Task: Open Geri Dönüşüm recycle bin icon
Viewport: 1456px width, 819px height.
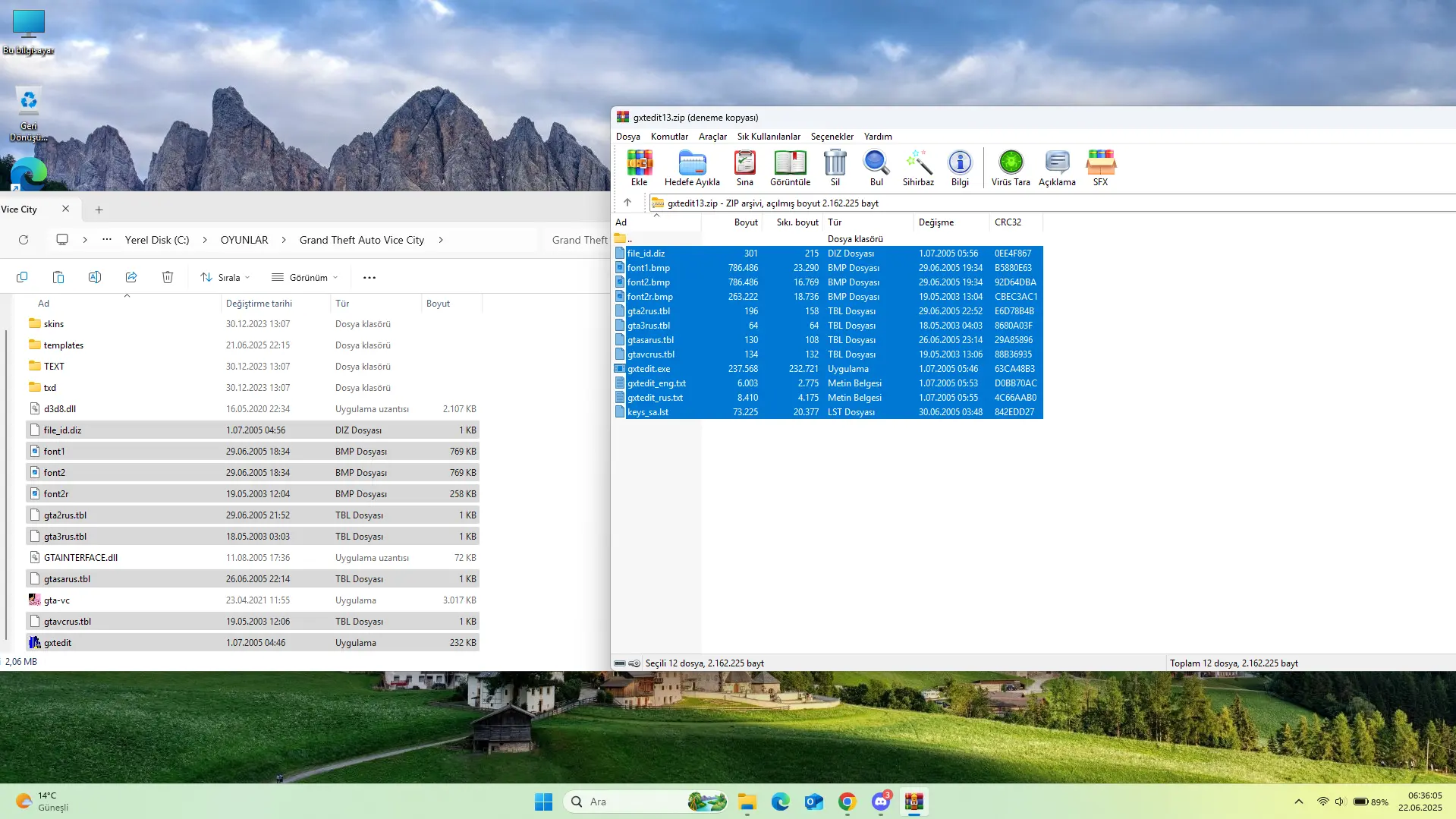Action: pyautogui.click(x=29, y=114)
